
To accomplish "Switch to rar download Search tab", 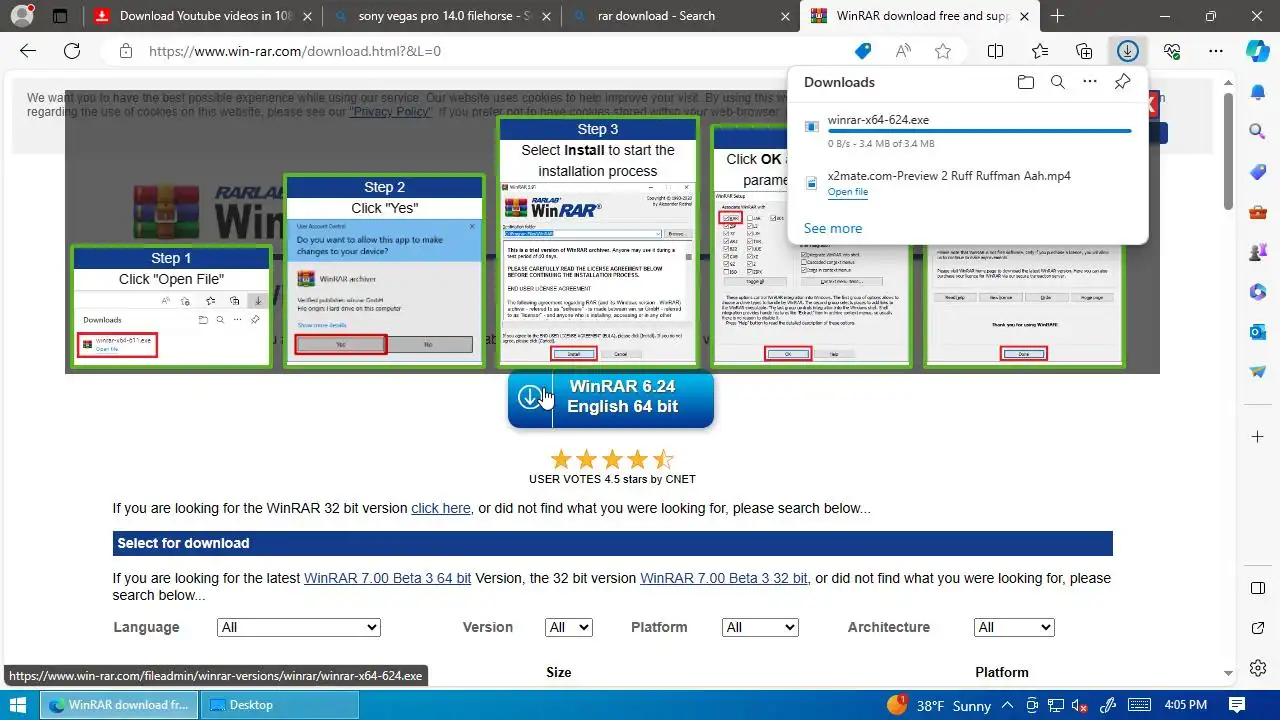I will tap(681, 16).
